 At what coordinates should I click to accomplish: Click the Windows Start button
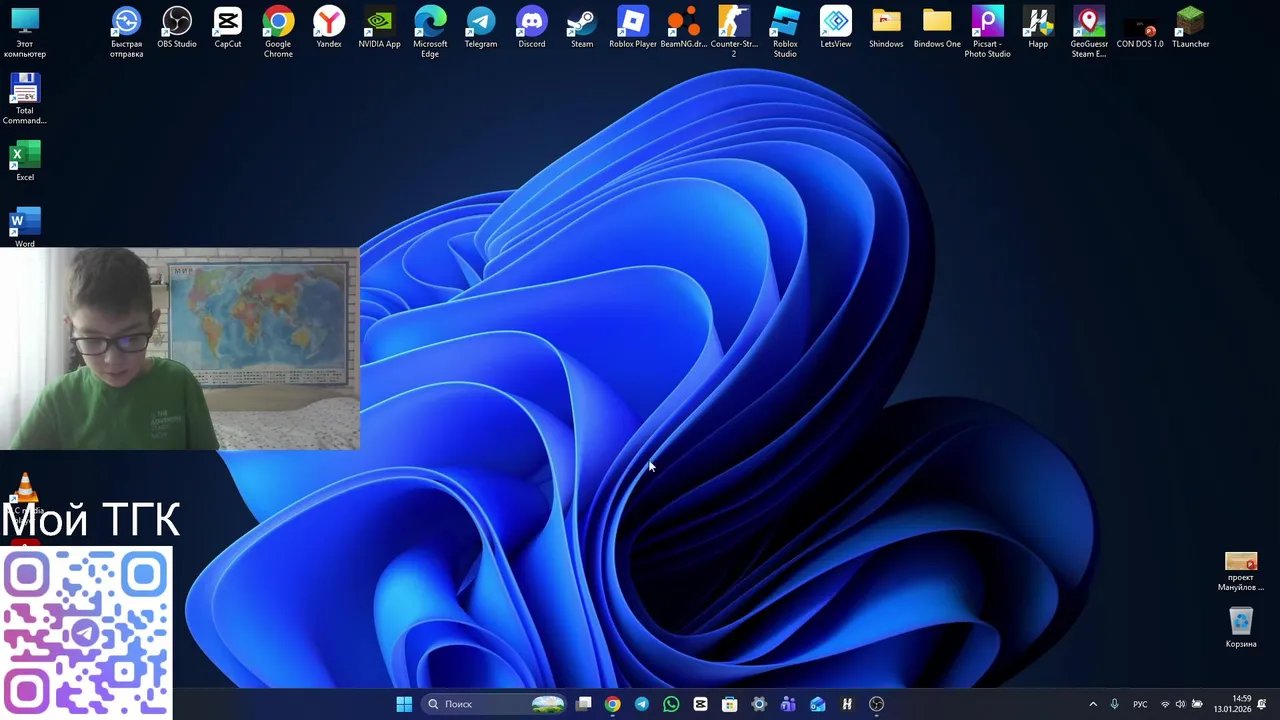tap(404, 704)
